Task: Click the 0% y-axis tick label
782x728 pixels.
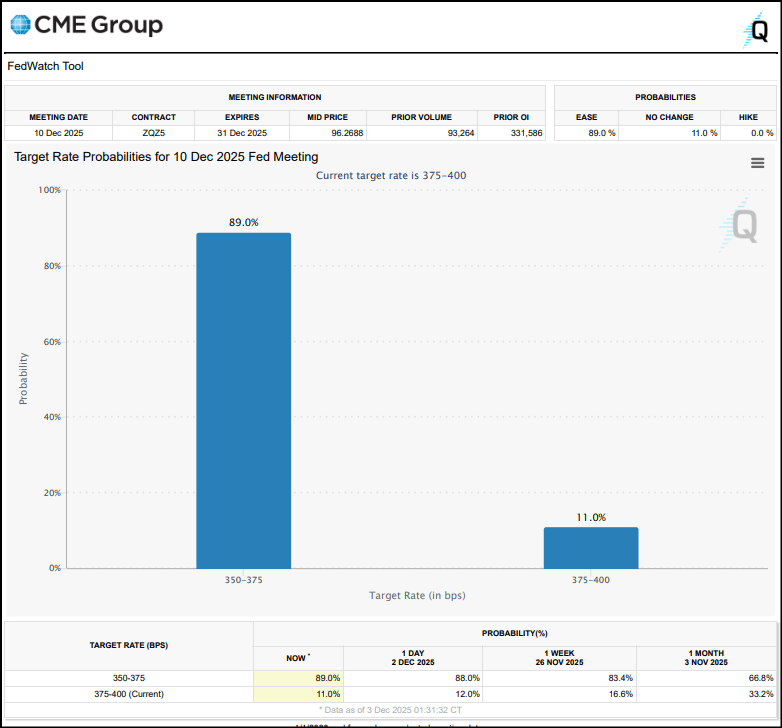Action: [x=54, y=568]
